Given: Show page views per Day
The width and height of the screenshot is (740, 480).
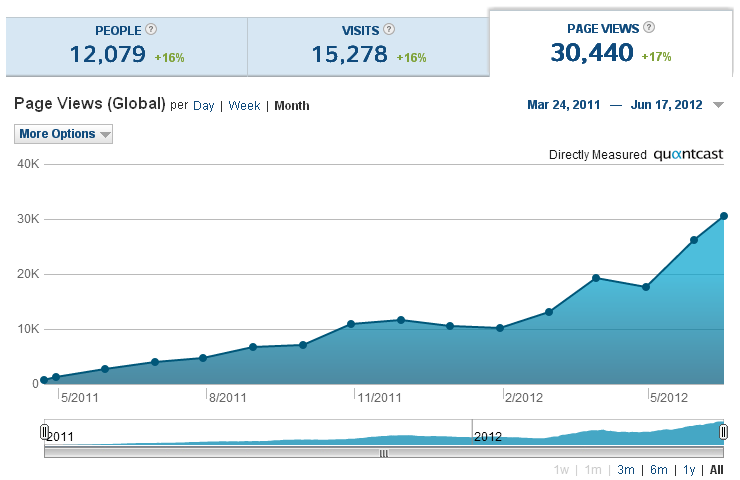Looking at the screenshot, I should pos(203,106).
